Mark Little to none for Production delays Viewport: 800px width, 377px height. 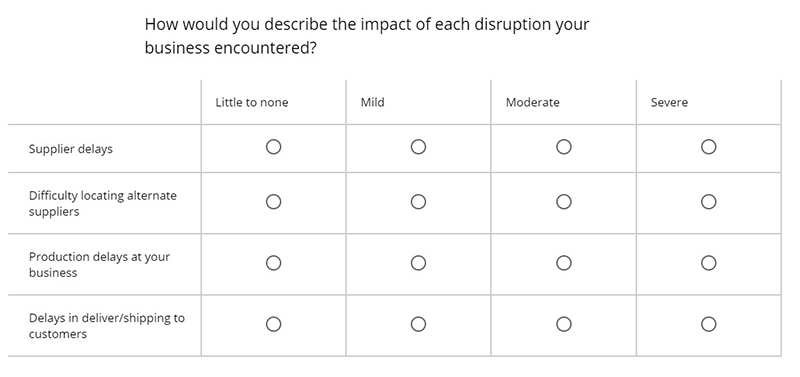pyautogui.click(x=273, y=263)
